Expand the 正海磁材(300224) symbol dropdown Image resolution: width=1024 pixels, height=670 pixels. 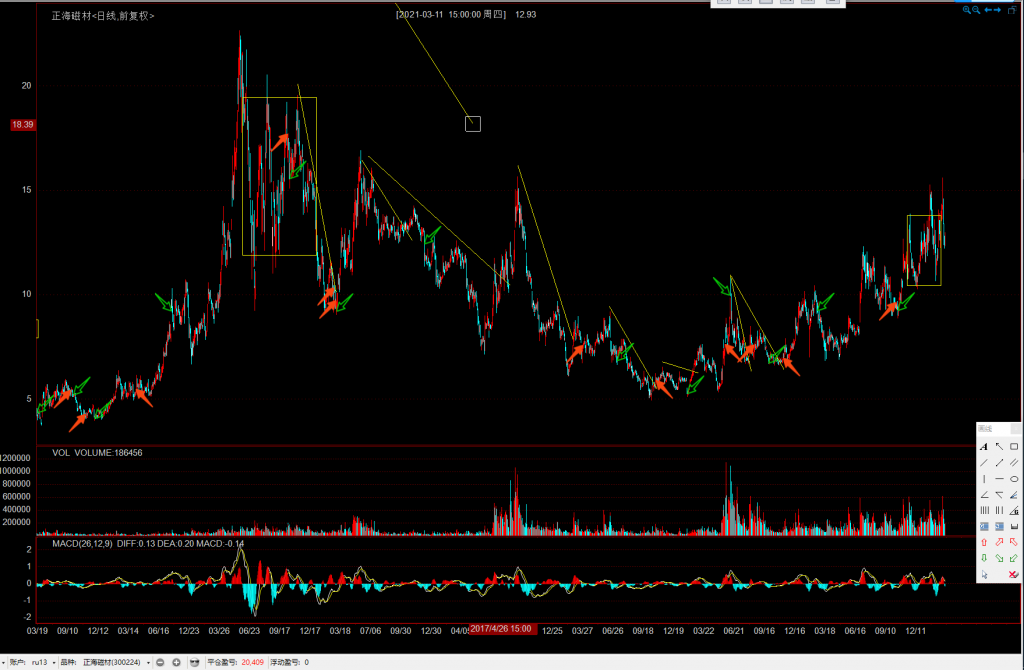(148, 662)
